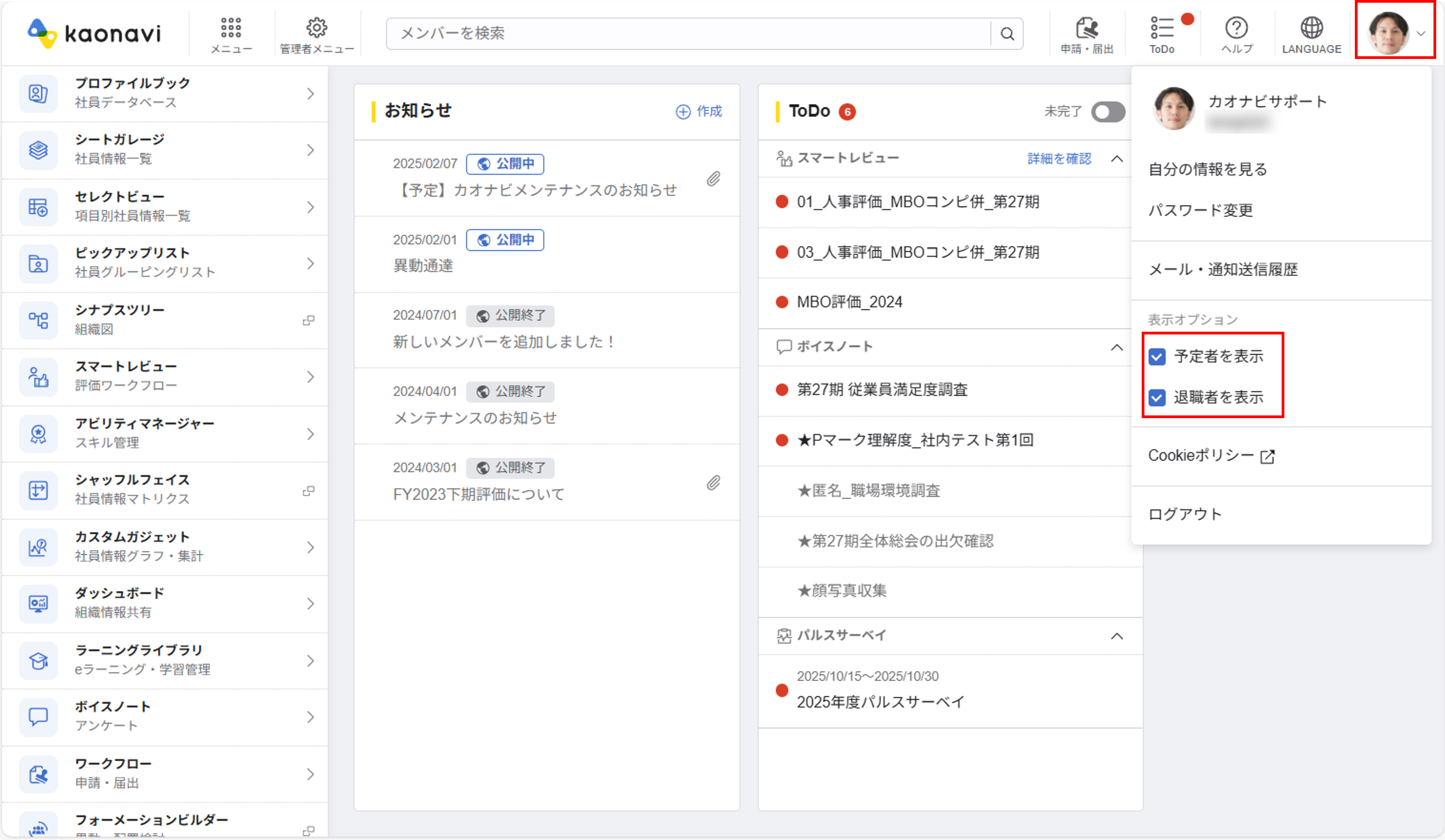Collapse the スマートレビュー ToDo section
The height and width of the screenshot is (840, 1445).
pyautogui.click(x=1116, y=159)
